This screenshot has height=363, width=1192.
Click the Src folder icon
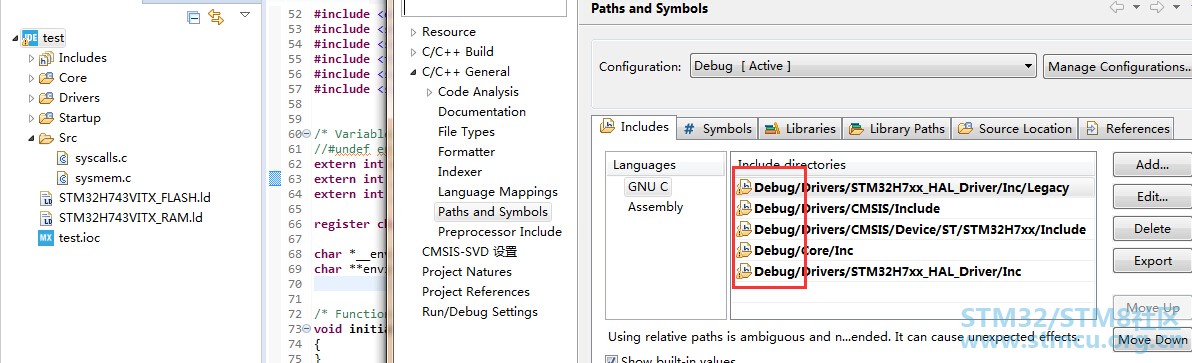(x=46, y=138)
